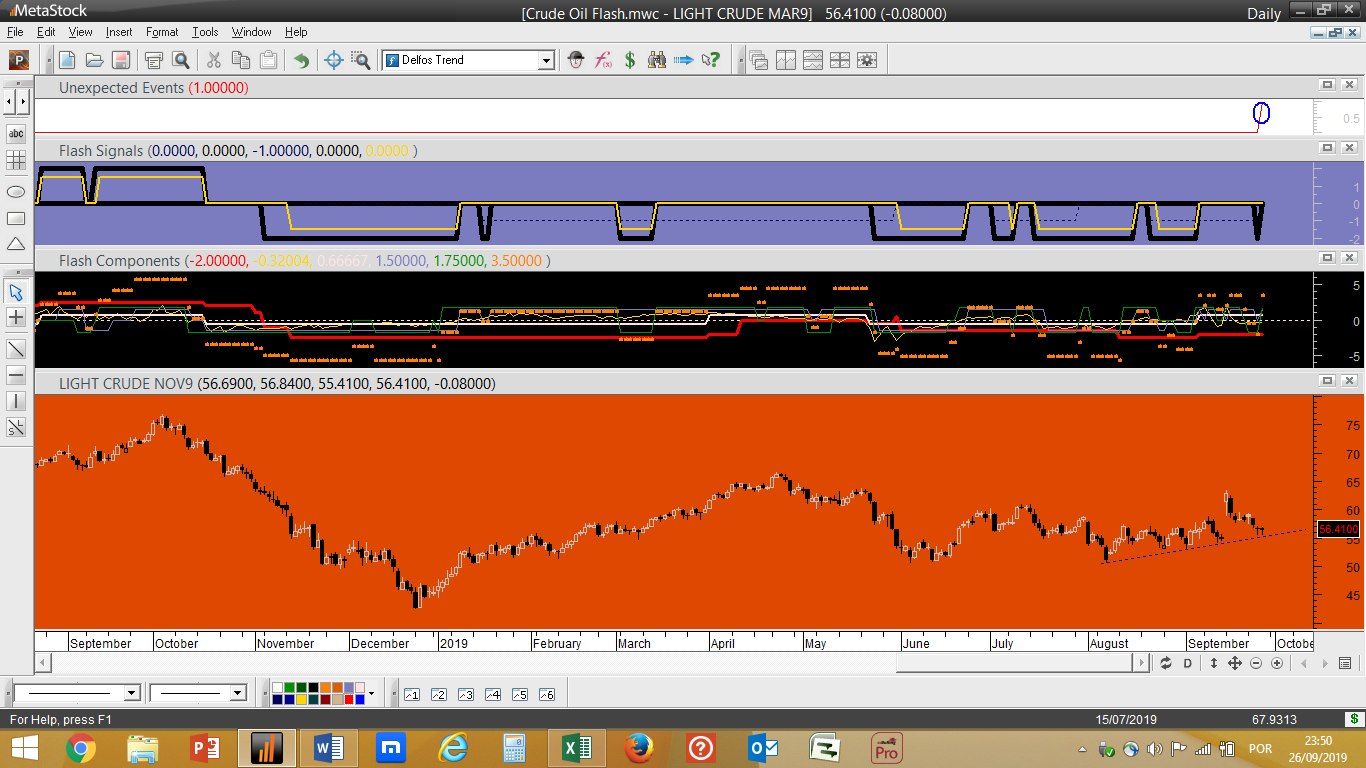Expand the color palette dropdown arrow
The image size is (1366, 768).
pos(372,693)
